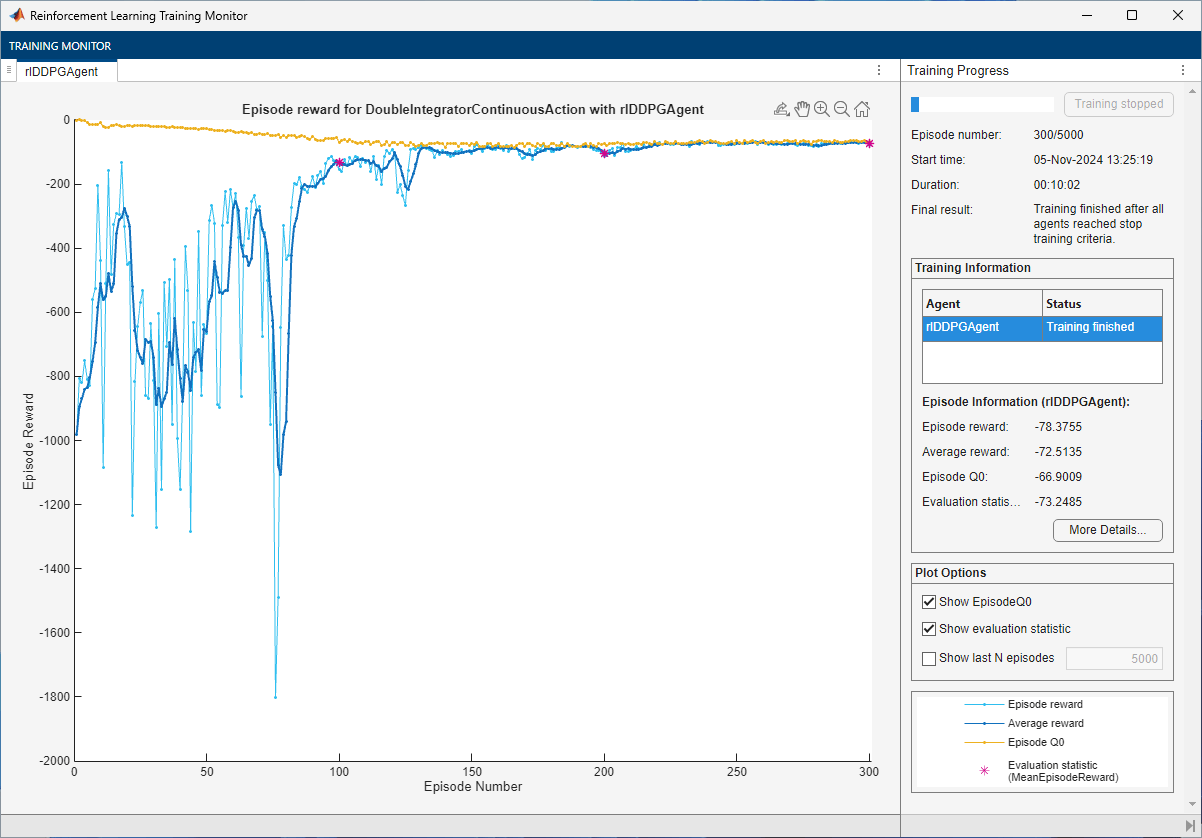
Task: Restore plot view with Home icon
Action: pyautogui.click(x=862, y=109)
